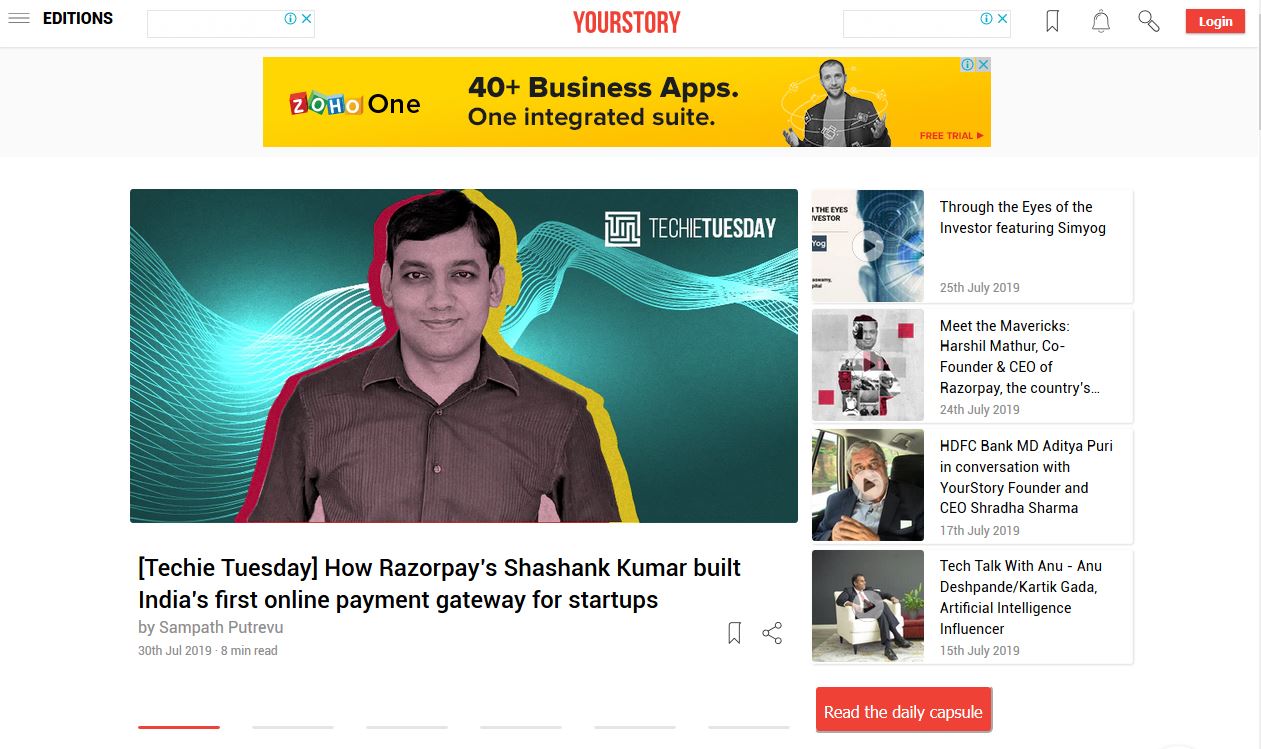The image size is (1261, 749).
Task: Share the Techie Tuesday article
Action: tap(772, 633)
